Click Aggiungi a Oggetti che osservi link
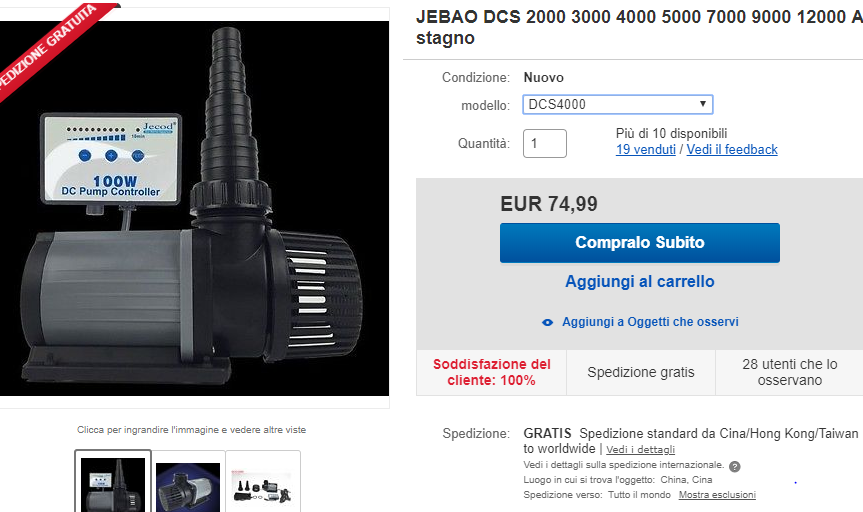Image resolution: width=863 pixels, height=512 pixels. click(650, 322)
